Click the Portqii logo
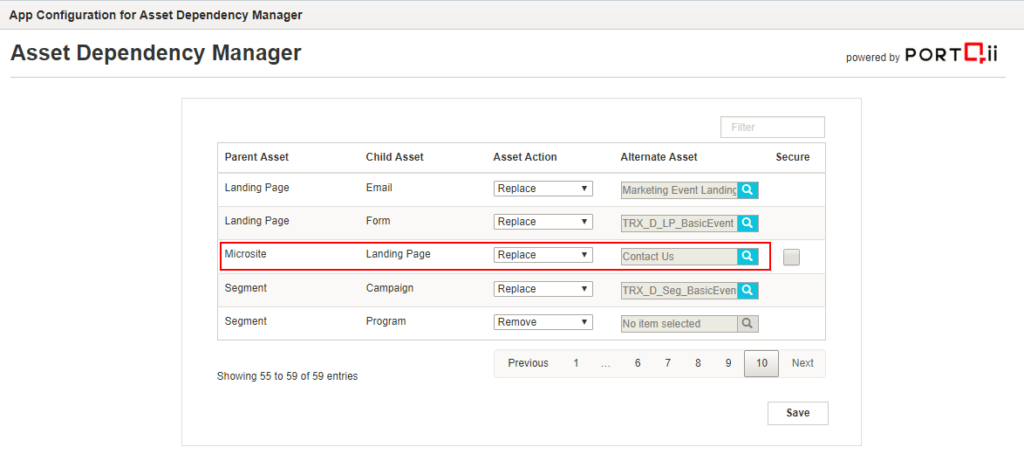1024x454 pixels. click(951, 57)
